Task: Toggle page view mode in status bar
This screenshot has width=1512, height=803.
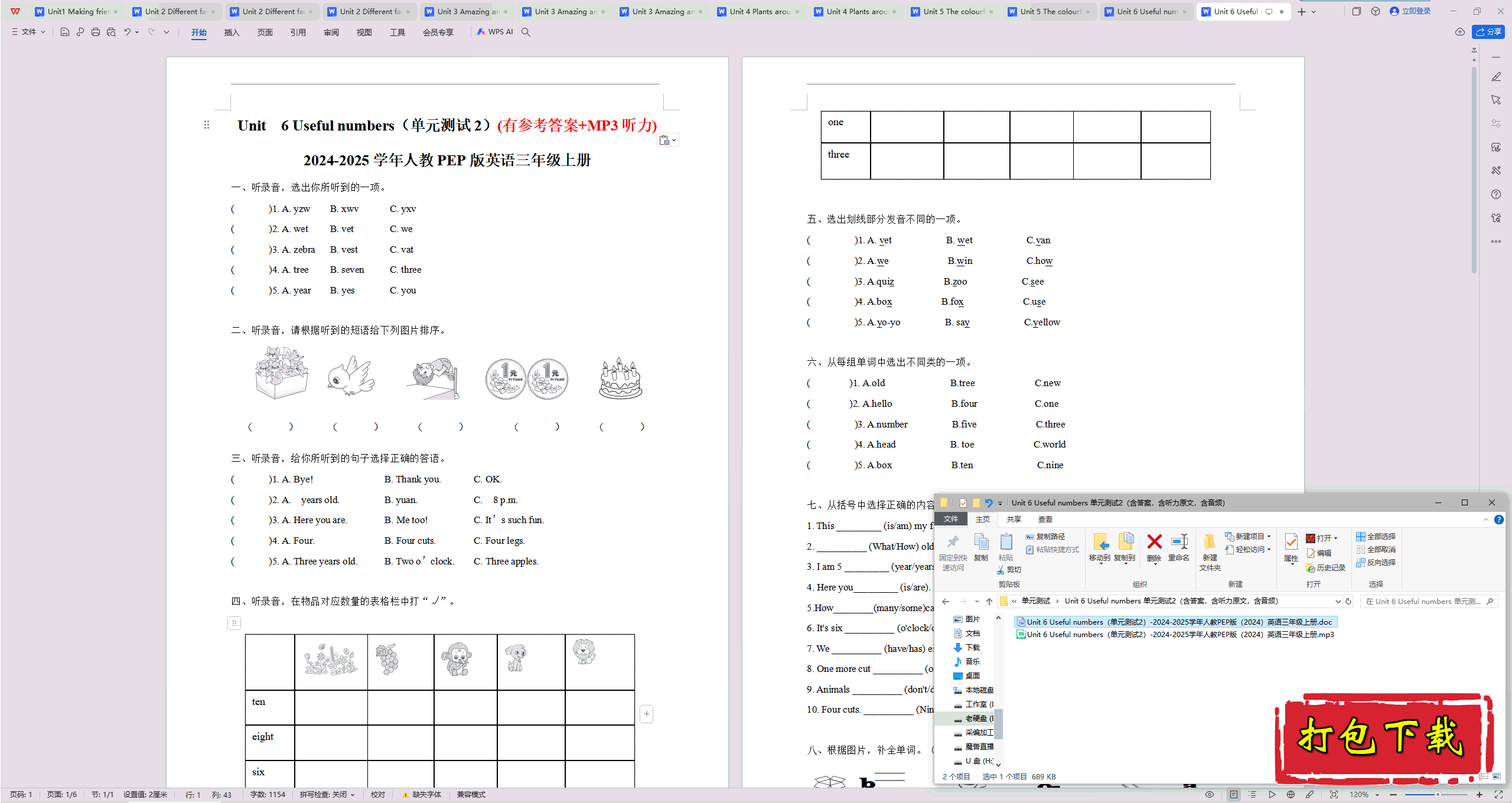Action: [x=1234, y=795]
